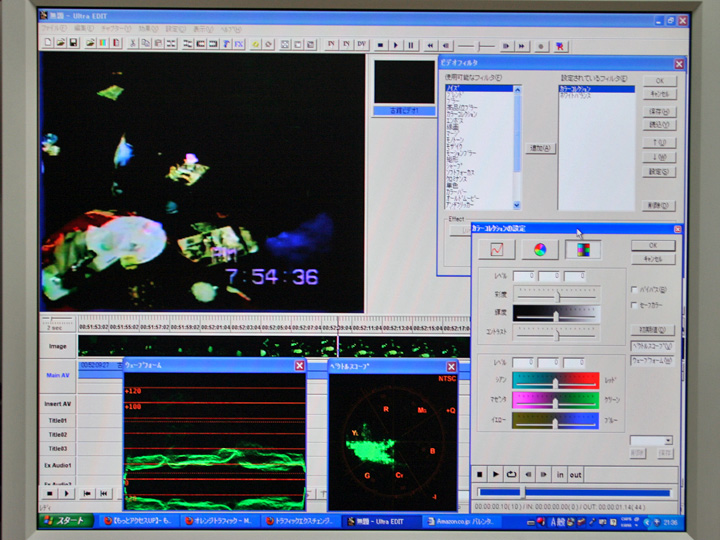Open the ファイル(F) menu
The width and height of the screenshot is (720, 540).
pos(54,28)
